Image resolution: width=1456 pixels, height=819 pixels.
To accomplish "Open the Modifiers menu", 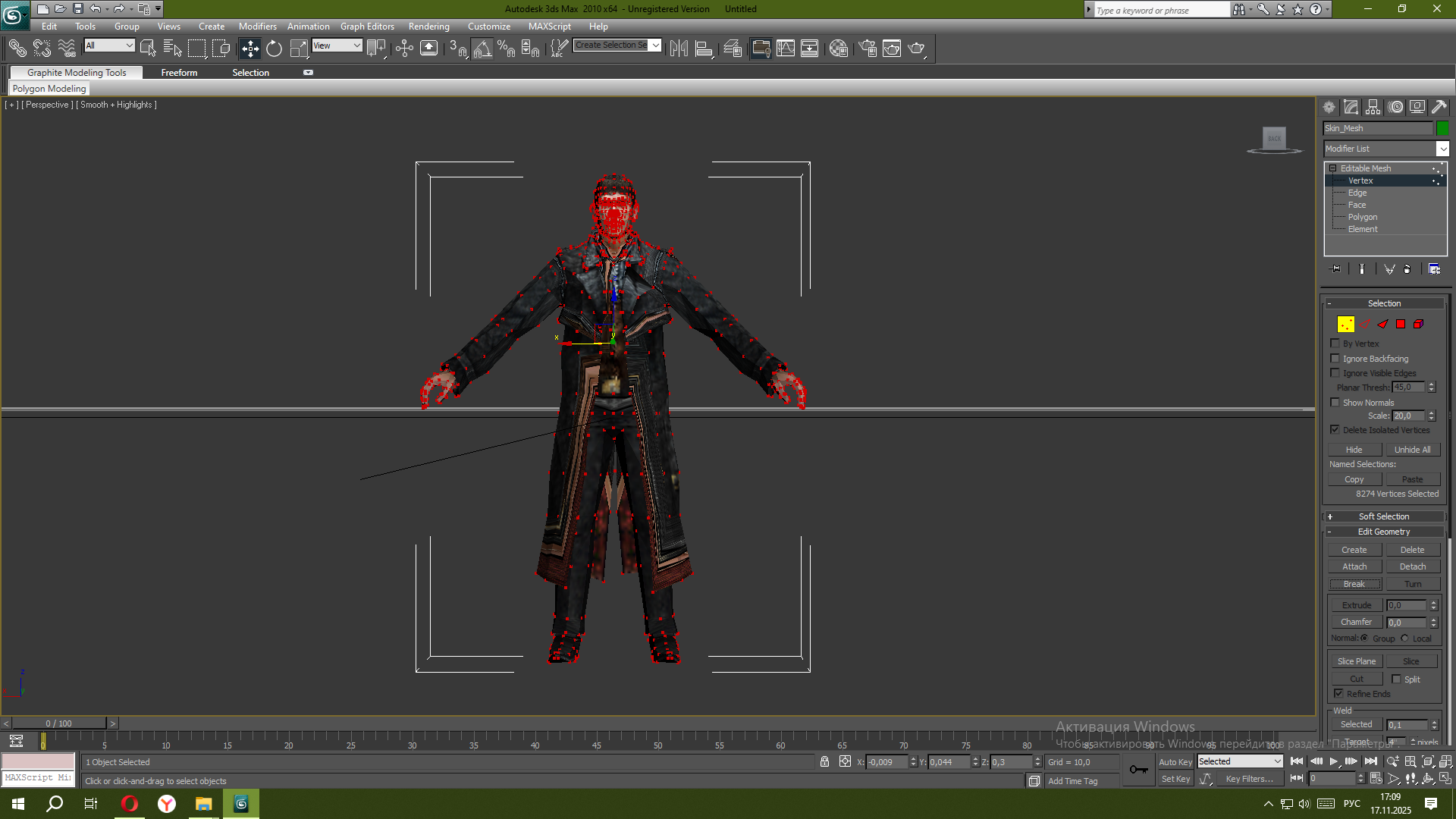I will 257,27.
